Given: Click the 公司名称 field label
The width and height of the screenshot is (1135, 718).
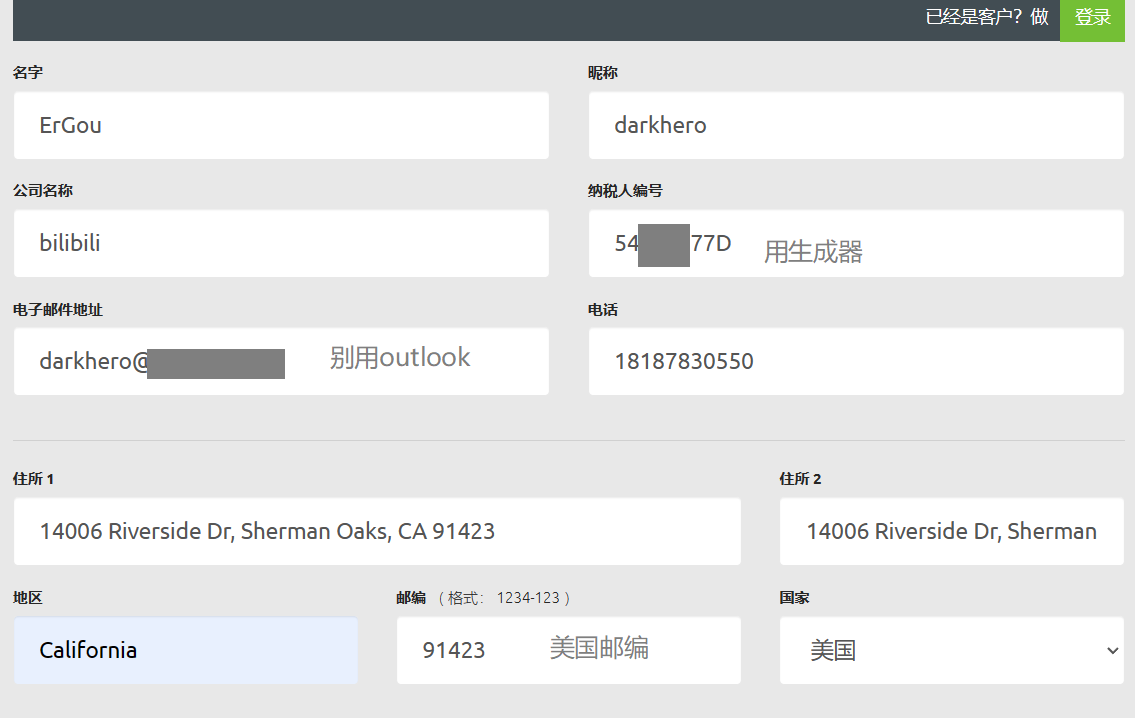Looking at the screenshot, I should [x=43, y=191].
